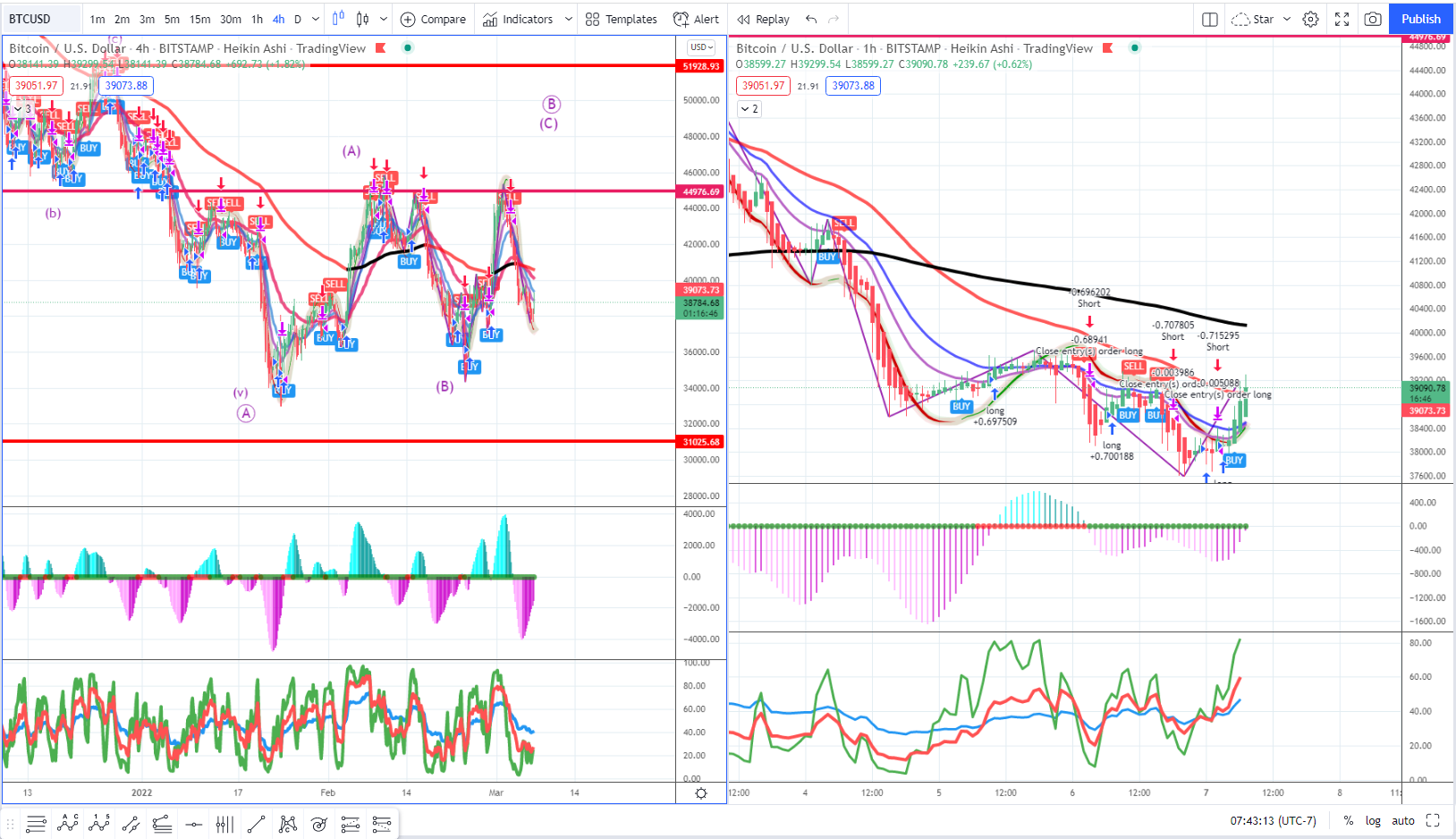Expand the chart style dropdown arrow

point(384,19)
